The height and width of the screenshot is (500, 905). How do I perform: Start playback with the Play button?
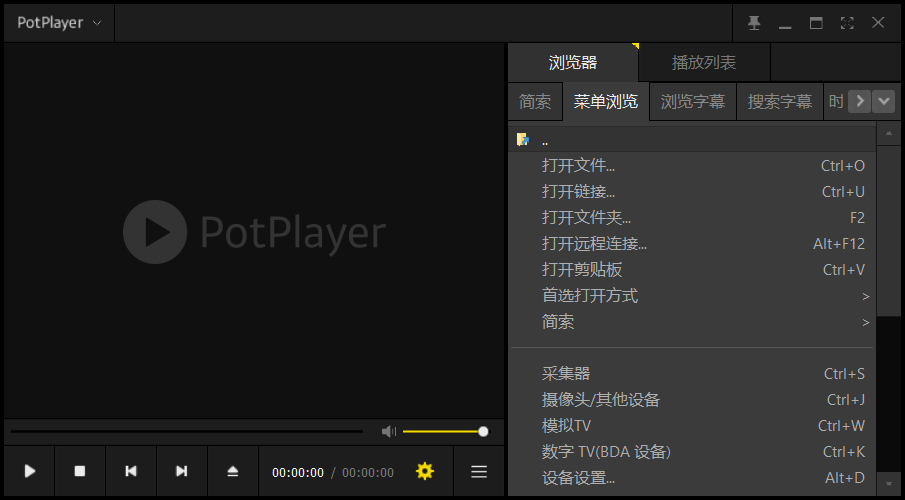pos(29,471)
